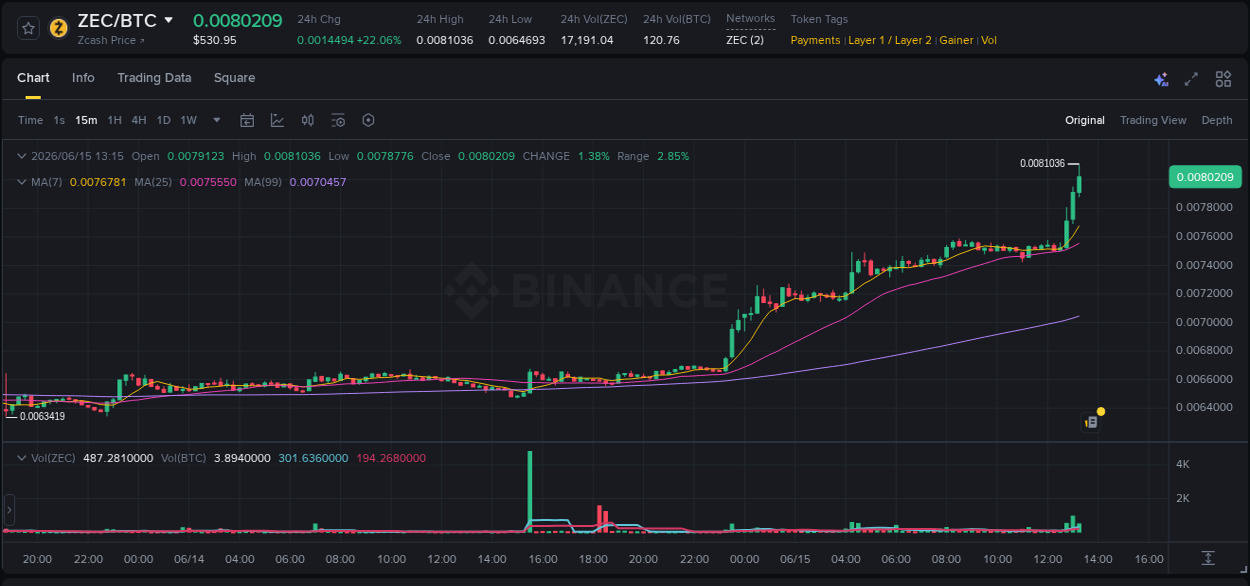Screen dimensions: 1250x586
Task: Click the Networks label
Action: tap(750, 19)
